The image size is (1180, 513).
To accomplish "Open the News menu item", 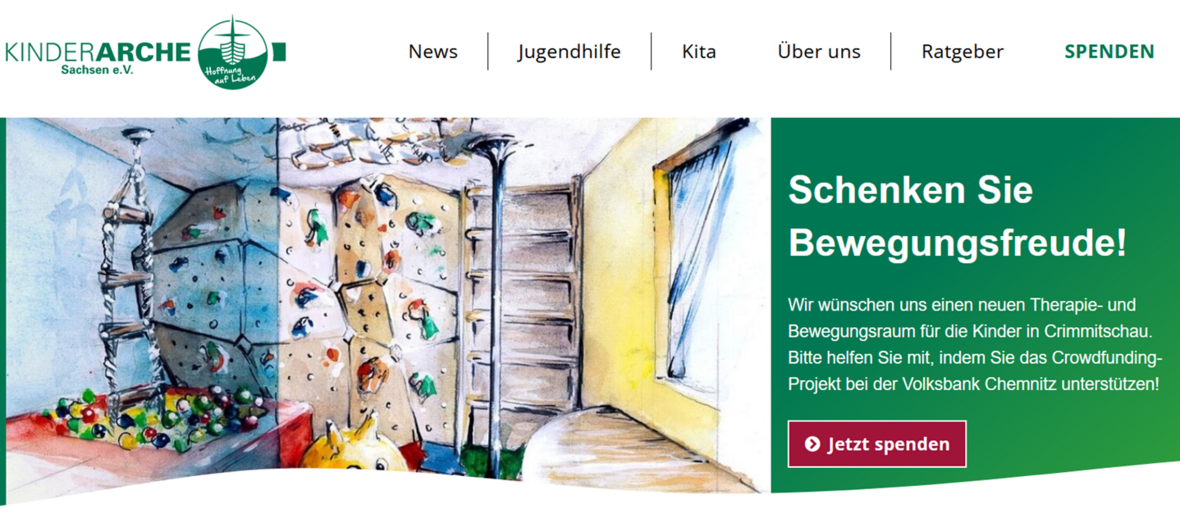I will pos(433,52).
